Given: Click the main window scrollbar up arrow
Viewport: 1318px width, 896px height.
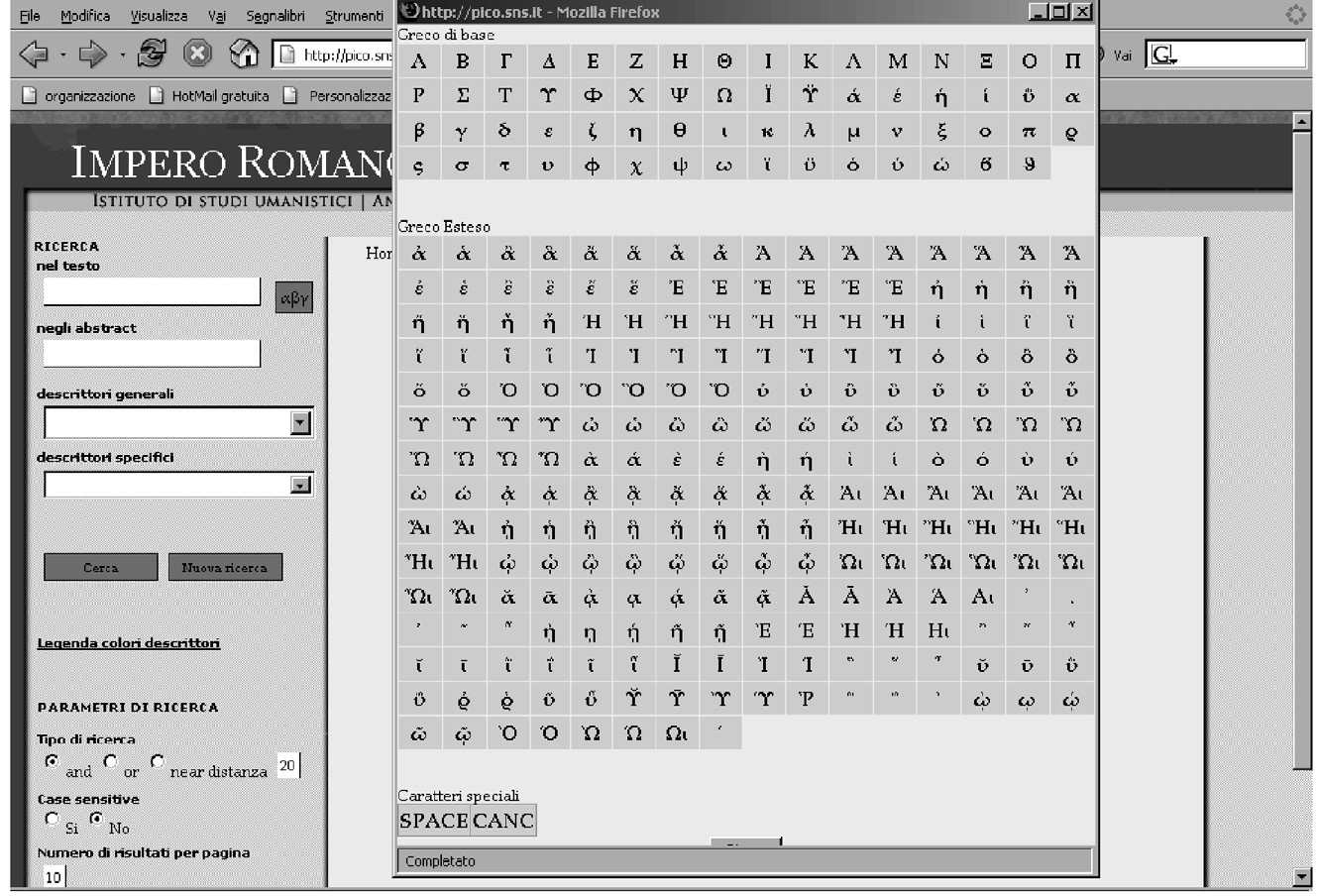Looking at the screenshot, I should pyautogui.click(x=1303, y=121).
